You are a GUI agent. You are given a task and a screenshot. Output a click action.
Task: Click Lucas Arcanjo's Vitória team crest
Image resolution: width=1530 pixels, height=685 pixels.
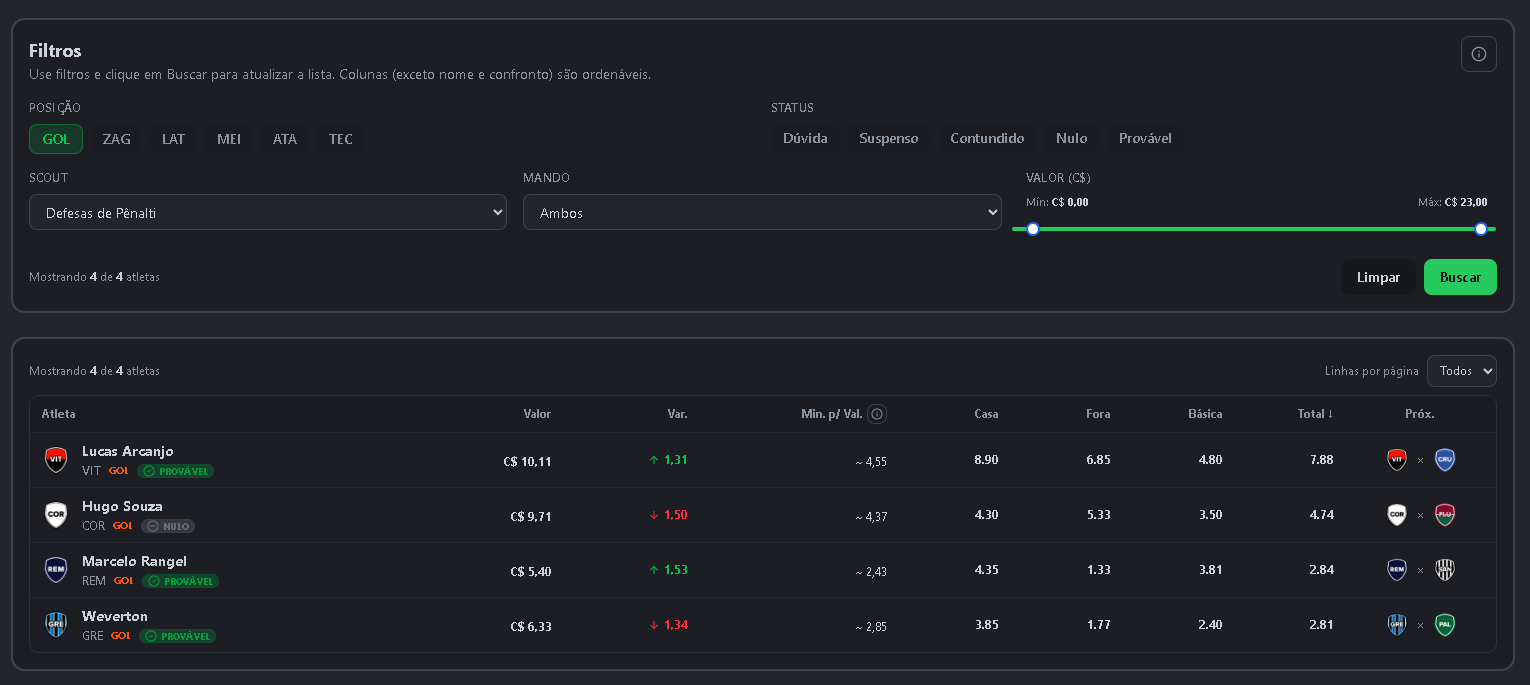pos(56,460)
